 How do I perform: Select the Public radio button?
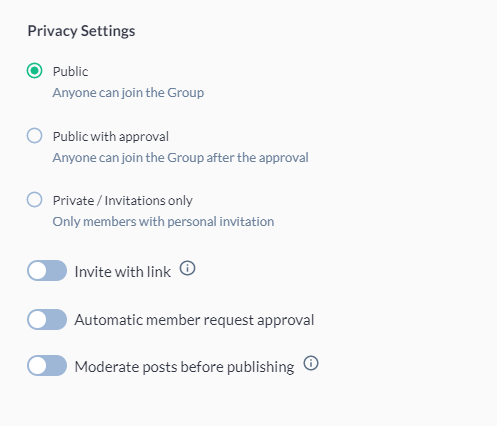[x=35, y=71]
